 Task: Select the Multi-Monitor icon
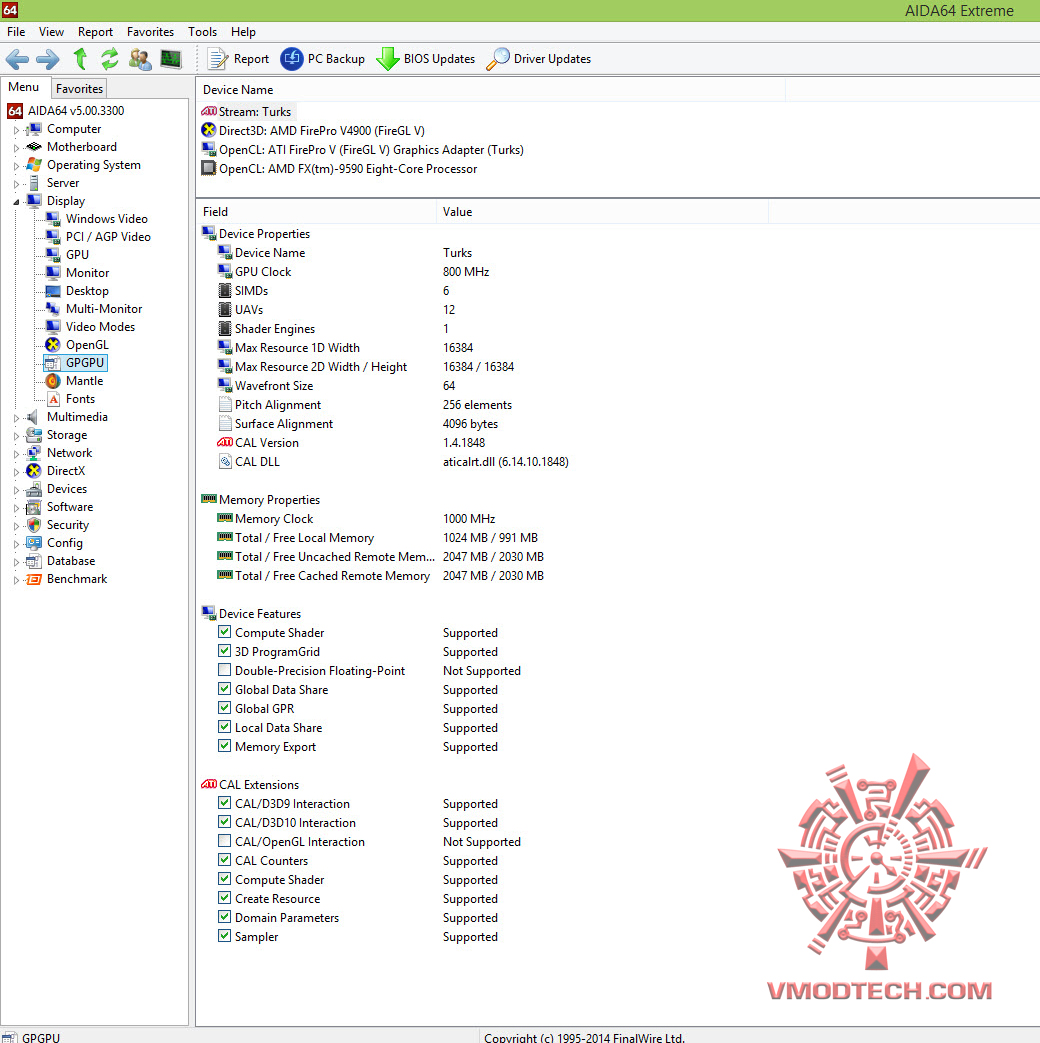tap(53, 309)
